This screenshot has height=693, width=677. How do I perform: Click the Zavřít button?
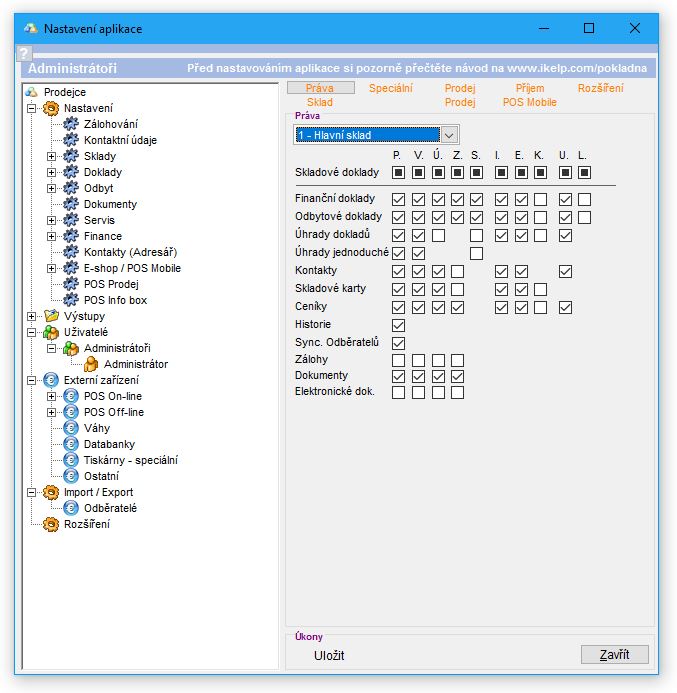[614, 655]
